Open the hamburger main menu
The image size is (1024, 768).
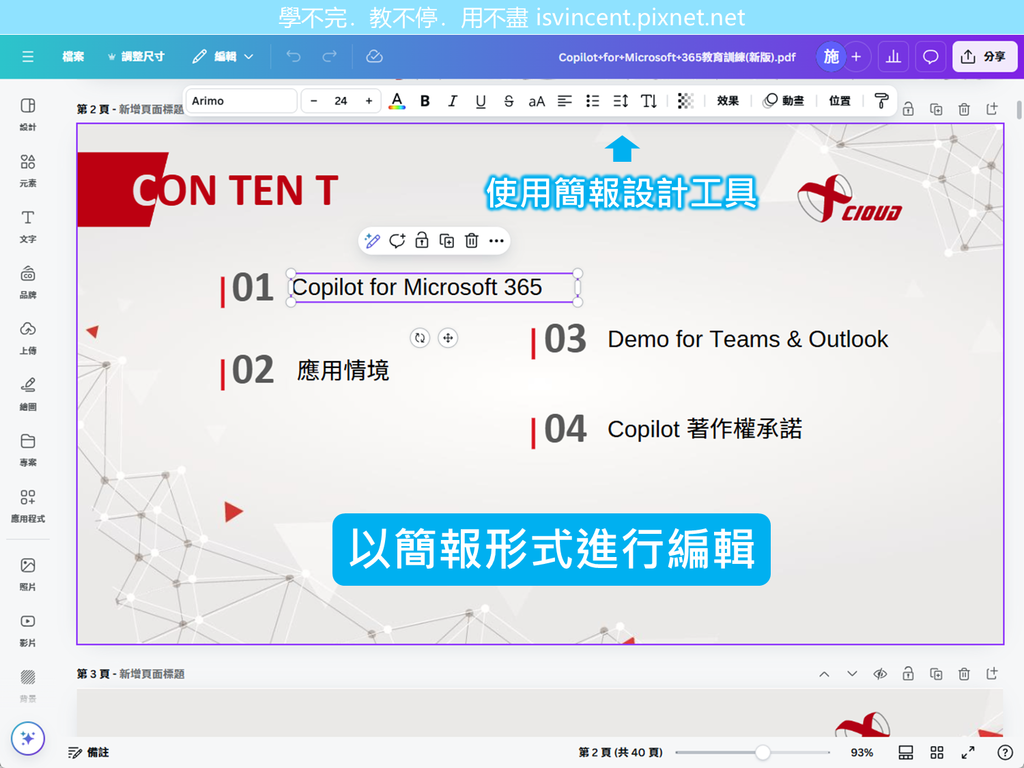[x=27, y=57]
